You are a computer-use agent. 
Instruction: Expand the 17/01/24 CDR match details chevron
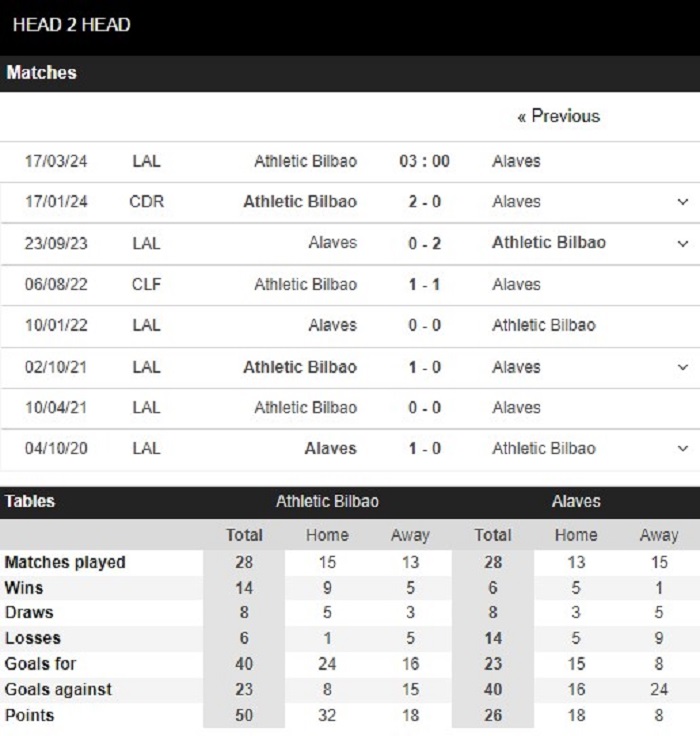pyautogui.click(x=683, y=202)
